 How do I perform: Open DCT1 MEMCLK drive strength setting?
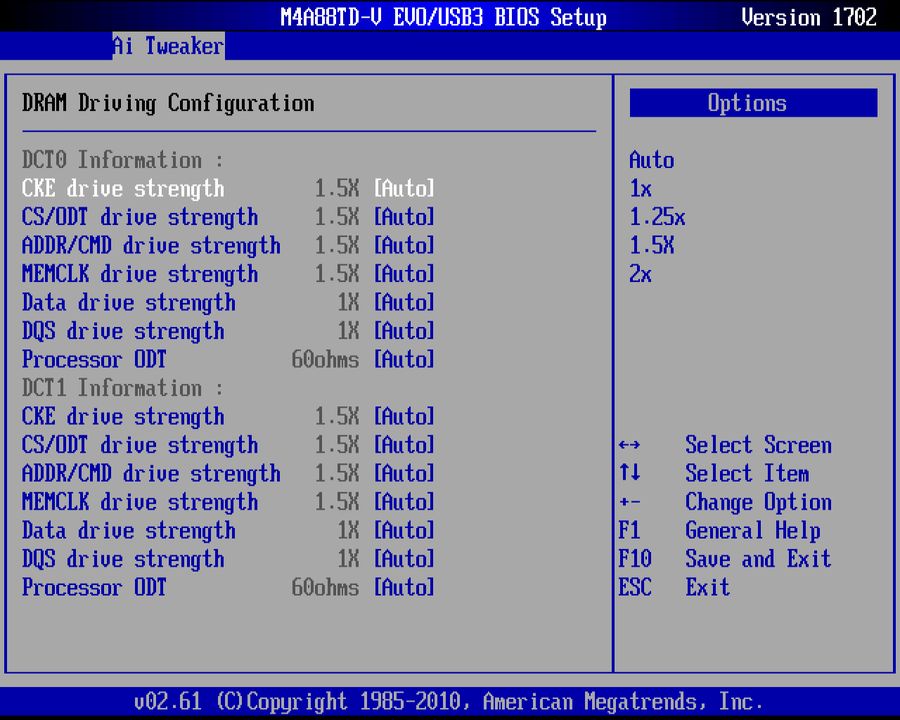[x=140, y=502]
